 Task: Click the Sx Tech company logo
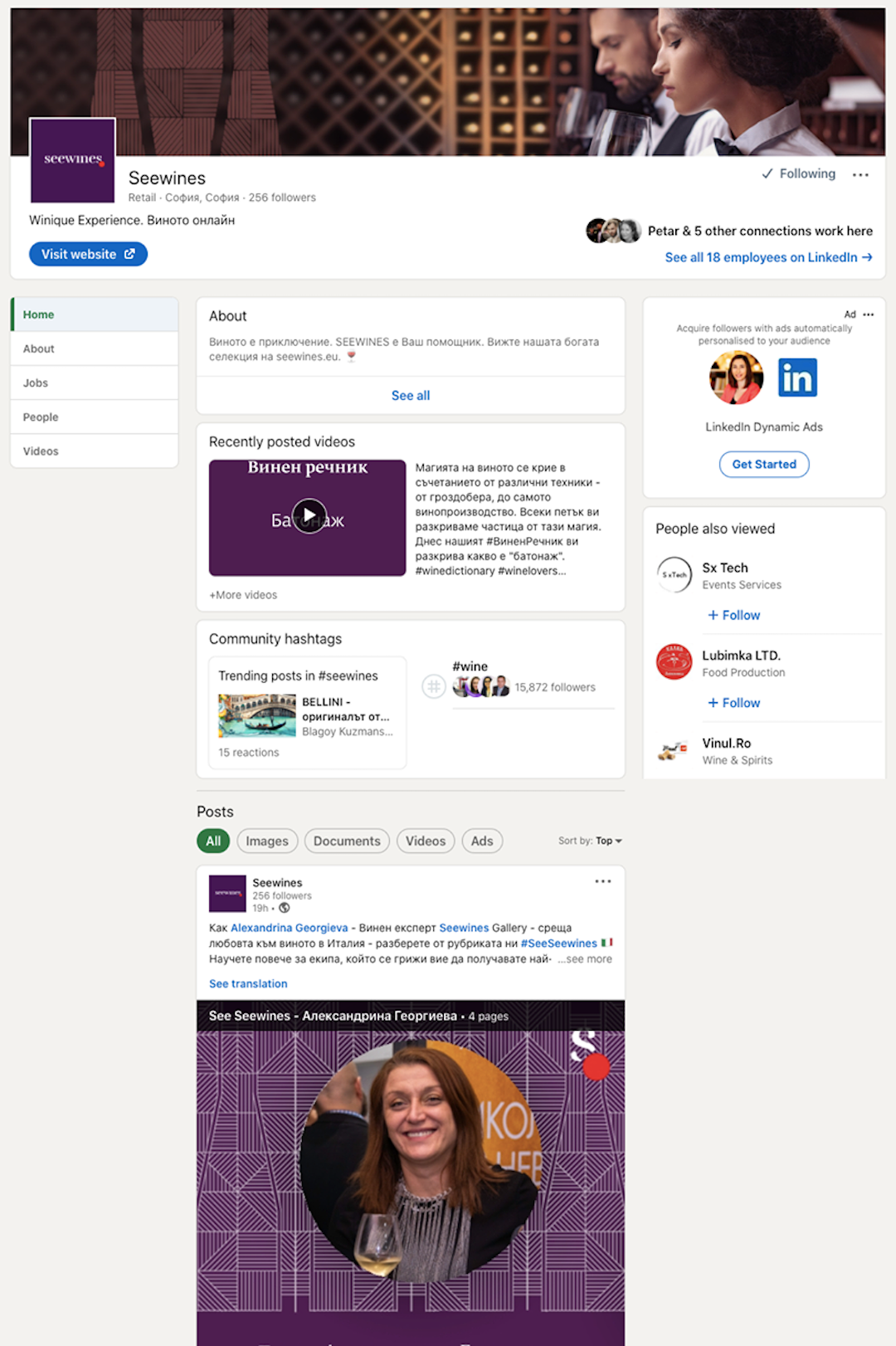tap(674, 574)
